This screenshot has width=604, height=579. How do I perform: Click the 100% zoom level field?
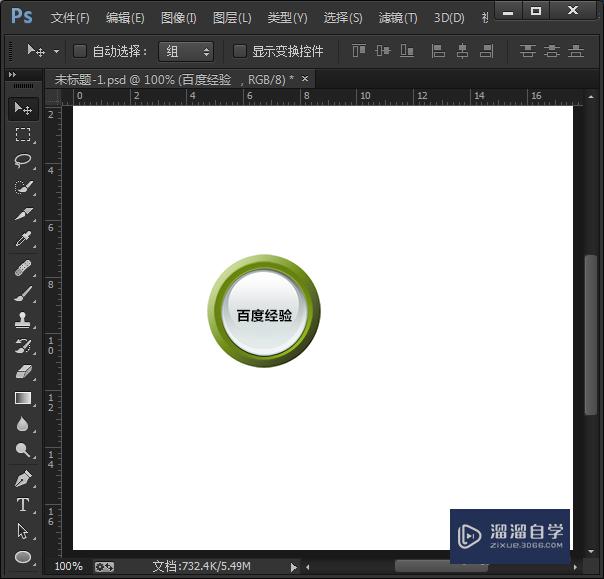(x=68, y=566)
